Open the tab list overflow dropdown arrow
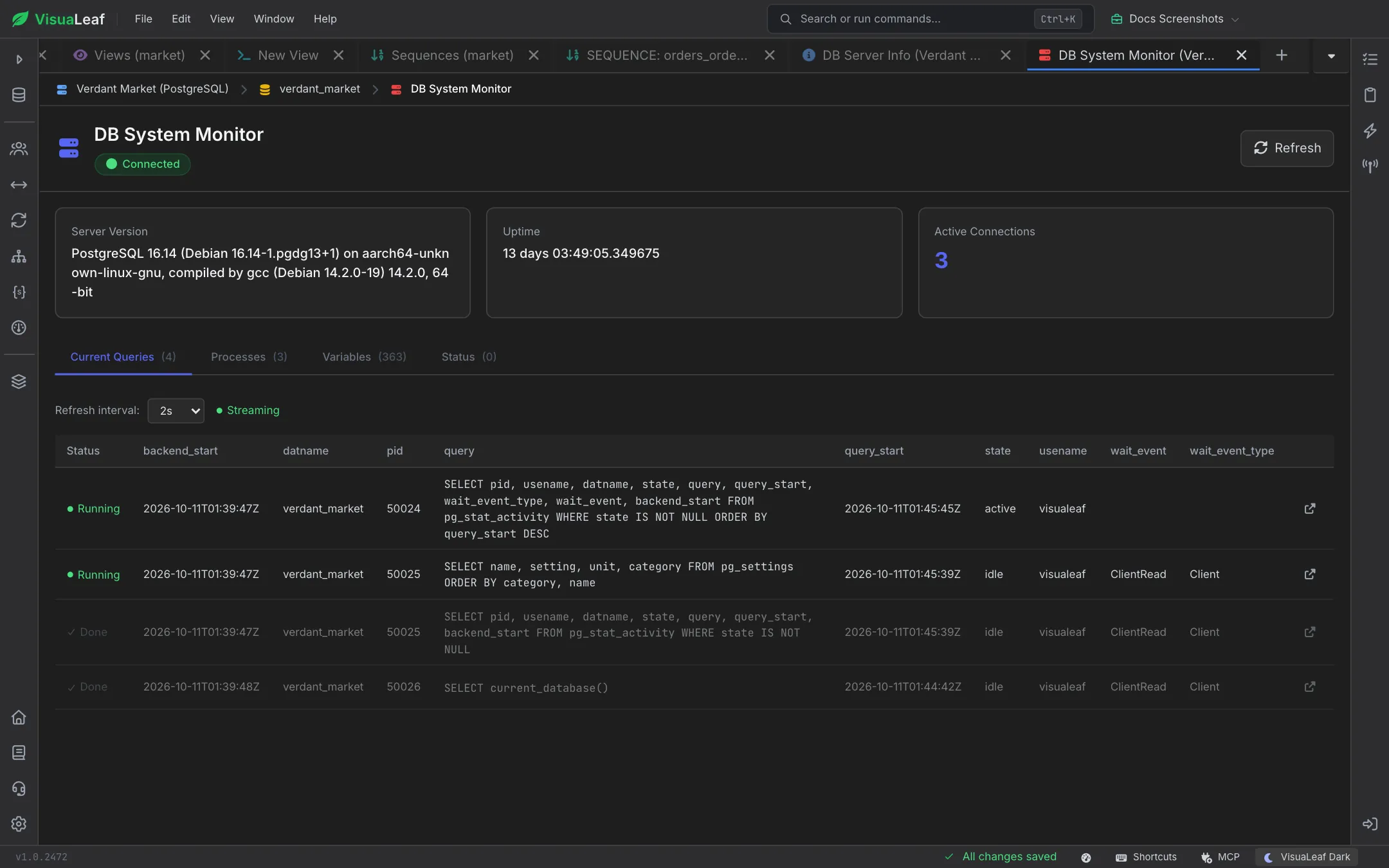 point(1331,56)
